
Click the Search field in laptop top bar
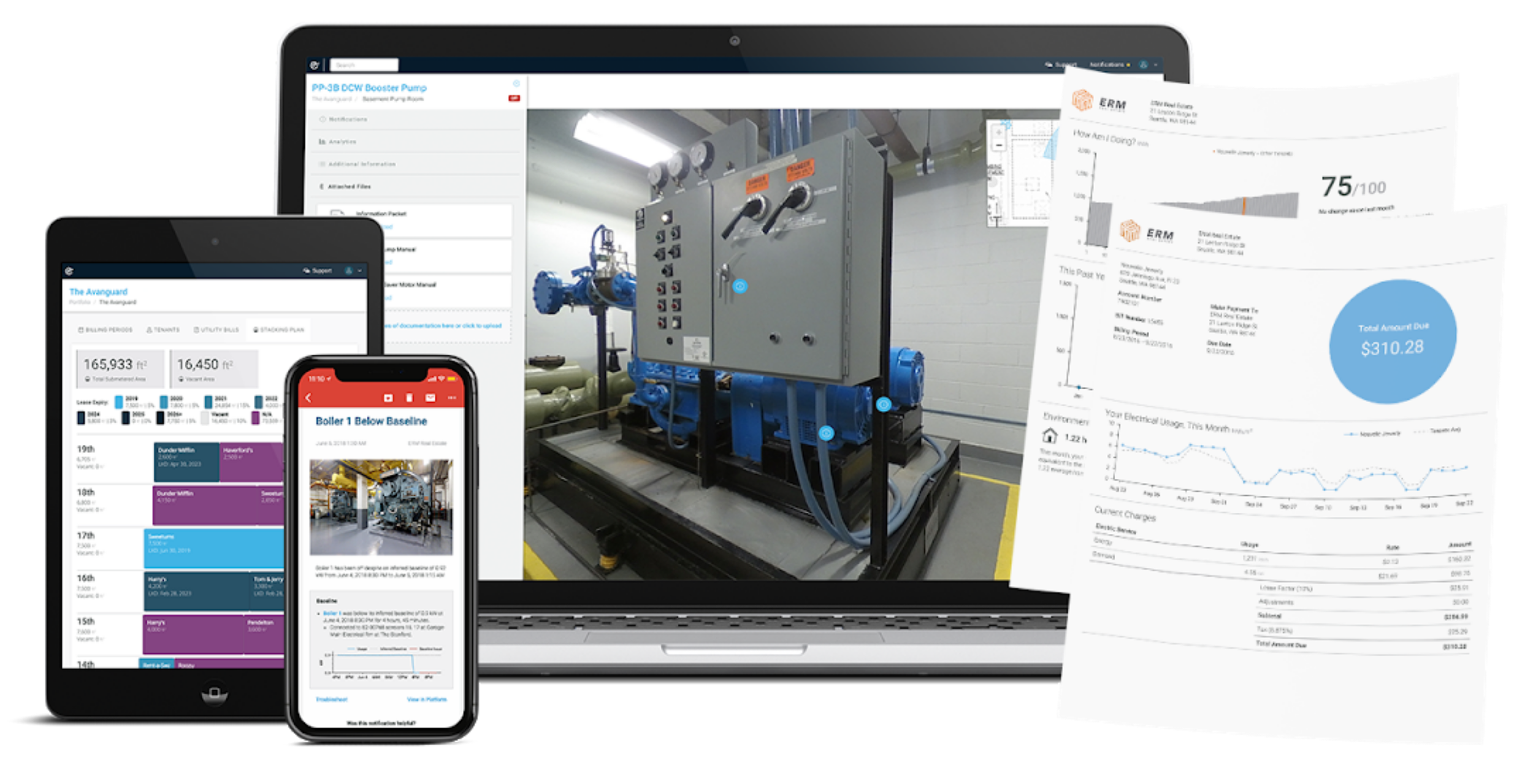(364, 64)
